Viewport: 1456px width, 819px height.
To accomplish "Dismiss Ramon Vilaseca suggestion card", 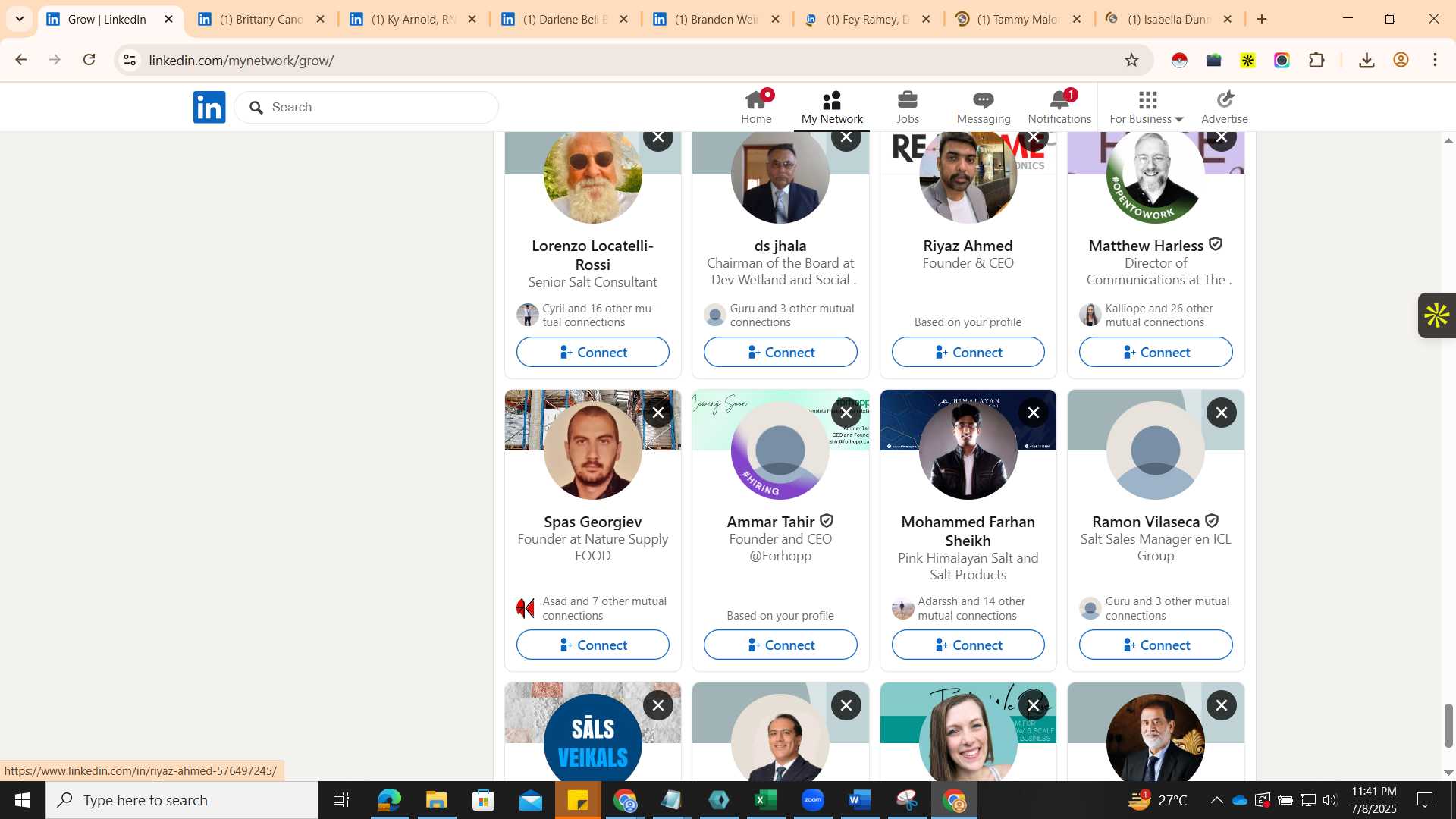I will tap(1221, 413).
